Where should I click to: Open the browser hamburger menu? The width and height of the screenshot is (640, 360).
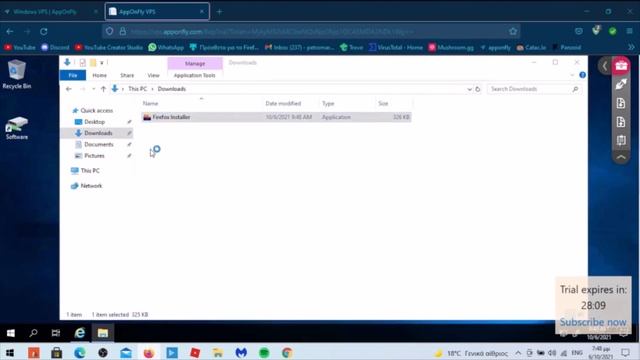(629, 31)
